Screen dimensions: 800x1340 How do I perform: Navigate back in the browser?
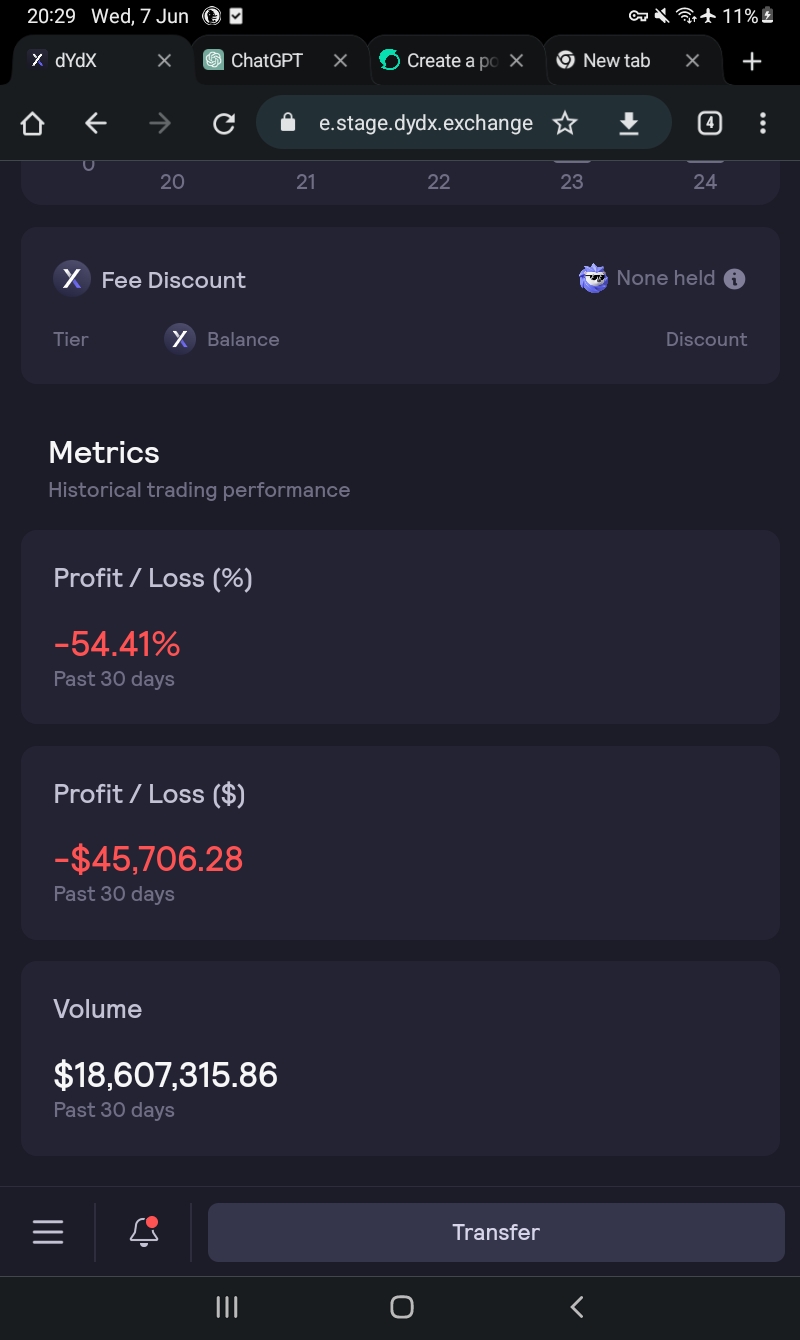[x=96, y=123]
